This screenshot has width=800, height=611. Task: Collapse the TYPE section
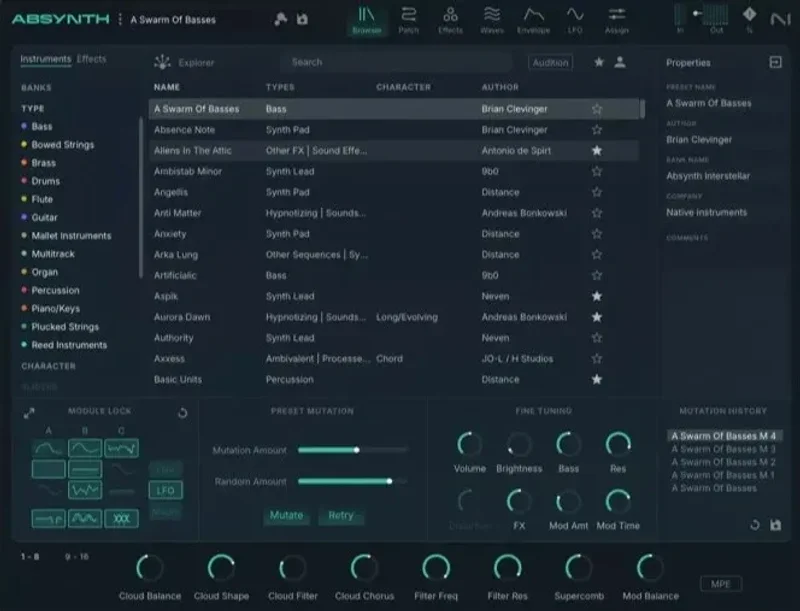(x=33, y=109)
